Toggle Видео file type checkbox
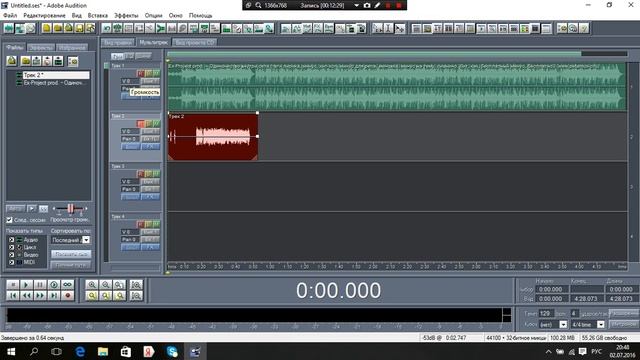Viewport: 640px width, 360px height. click(x=12, y=254)
